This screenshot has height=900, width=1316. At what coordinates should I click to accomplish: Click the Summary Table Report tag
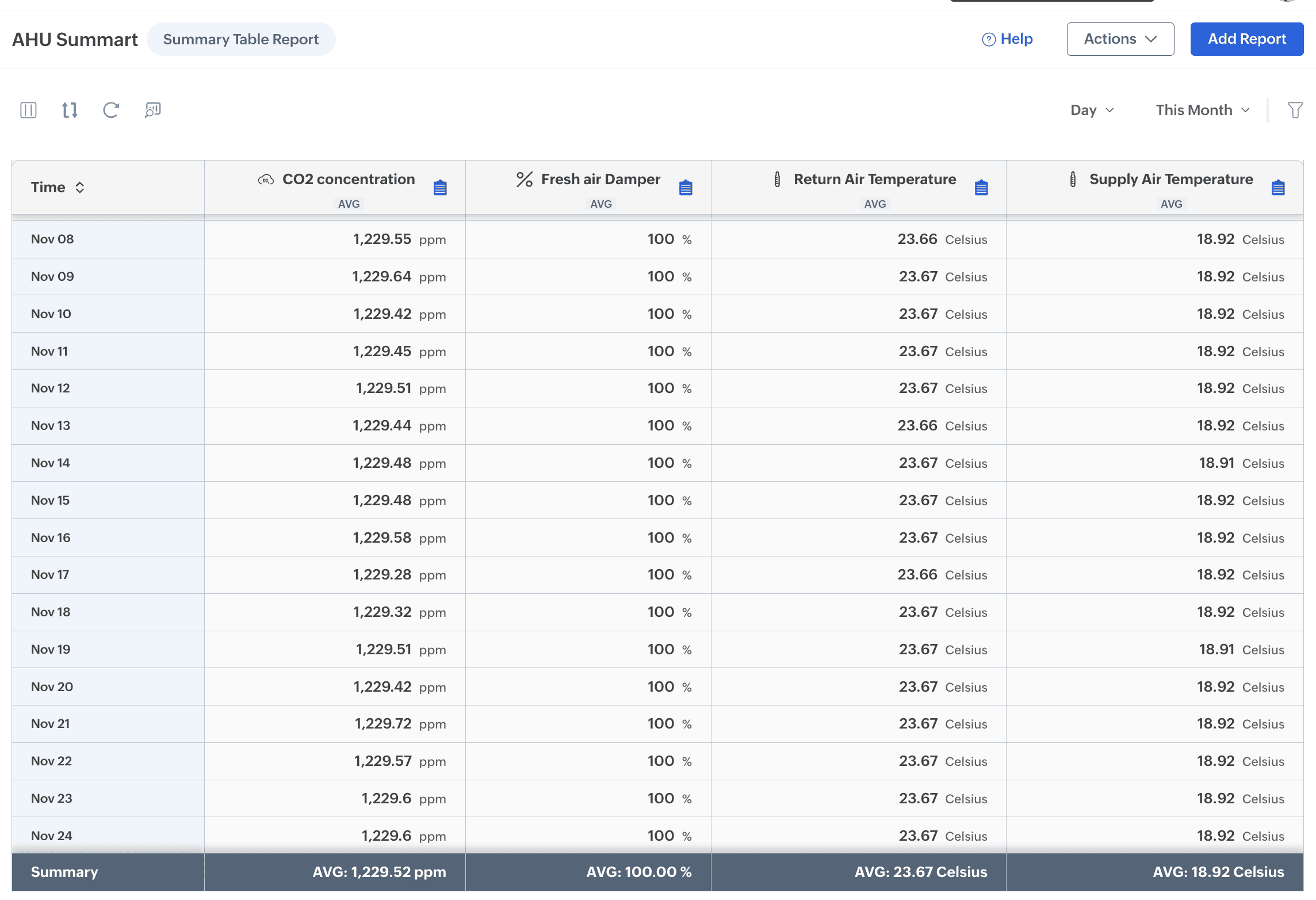240,39
